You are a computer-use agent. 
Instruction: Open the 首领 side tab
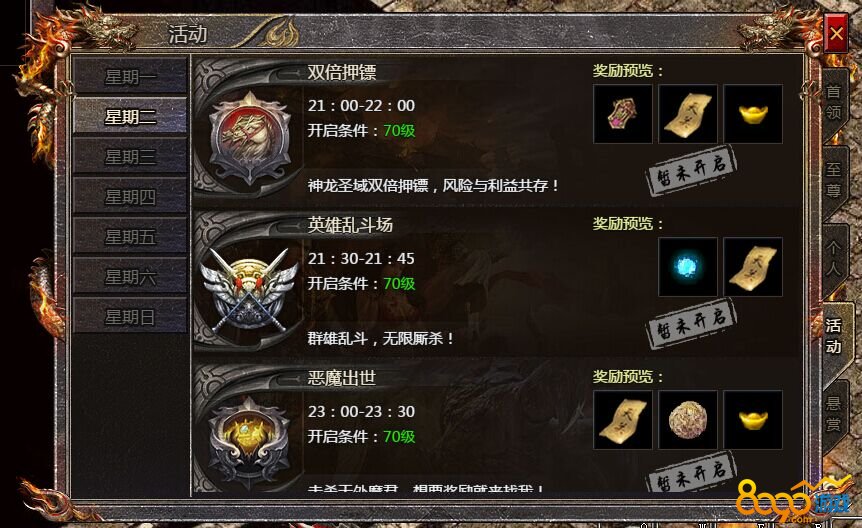833,102
